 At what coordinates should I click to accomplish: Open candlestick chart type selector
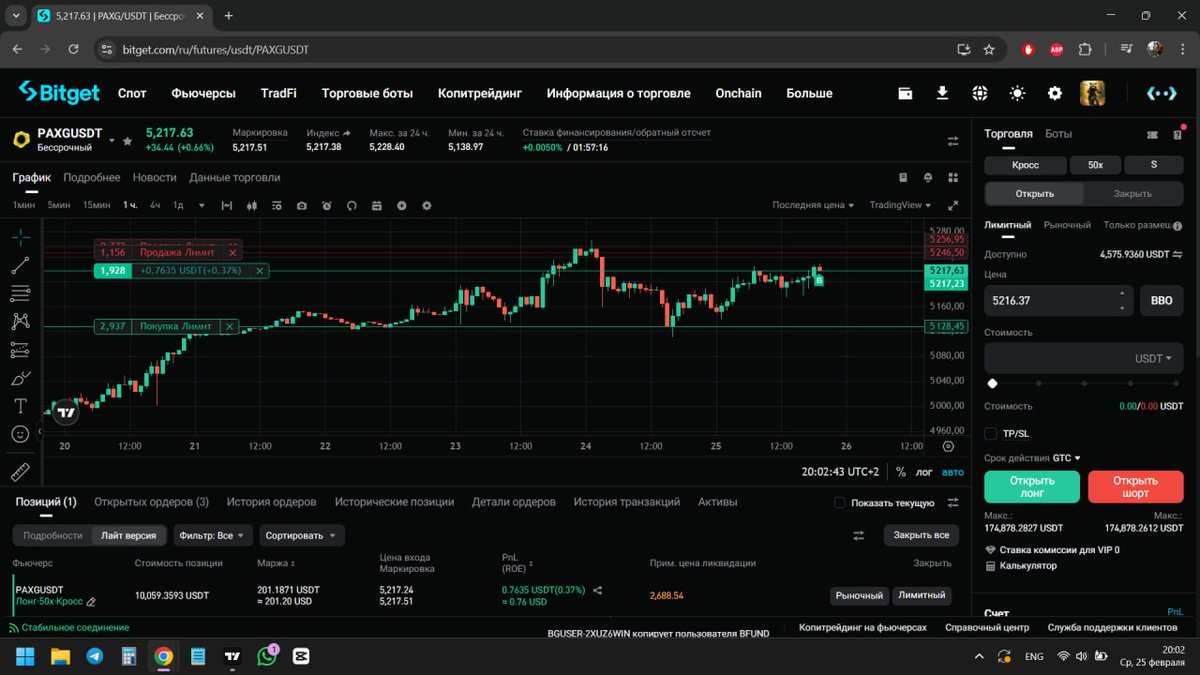[x=251, y=205]
